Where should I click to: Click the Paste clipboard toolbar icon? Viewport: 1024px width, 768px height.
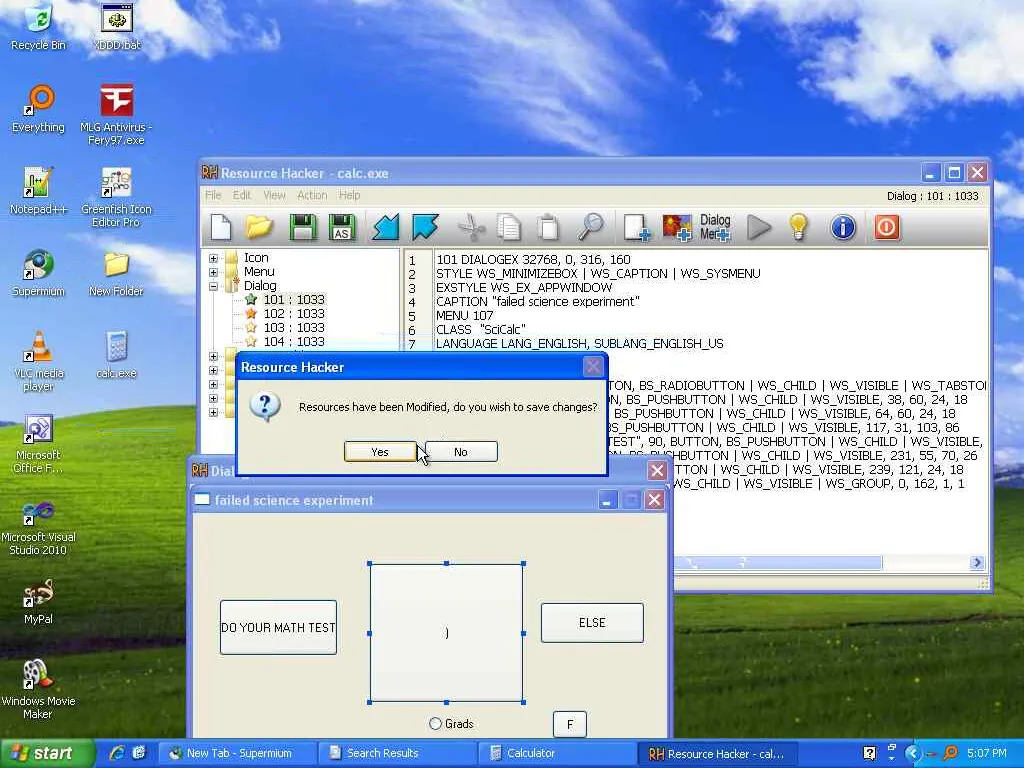coord(549,227)
